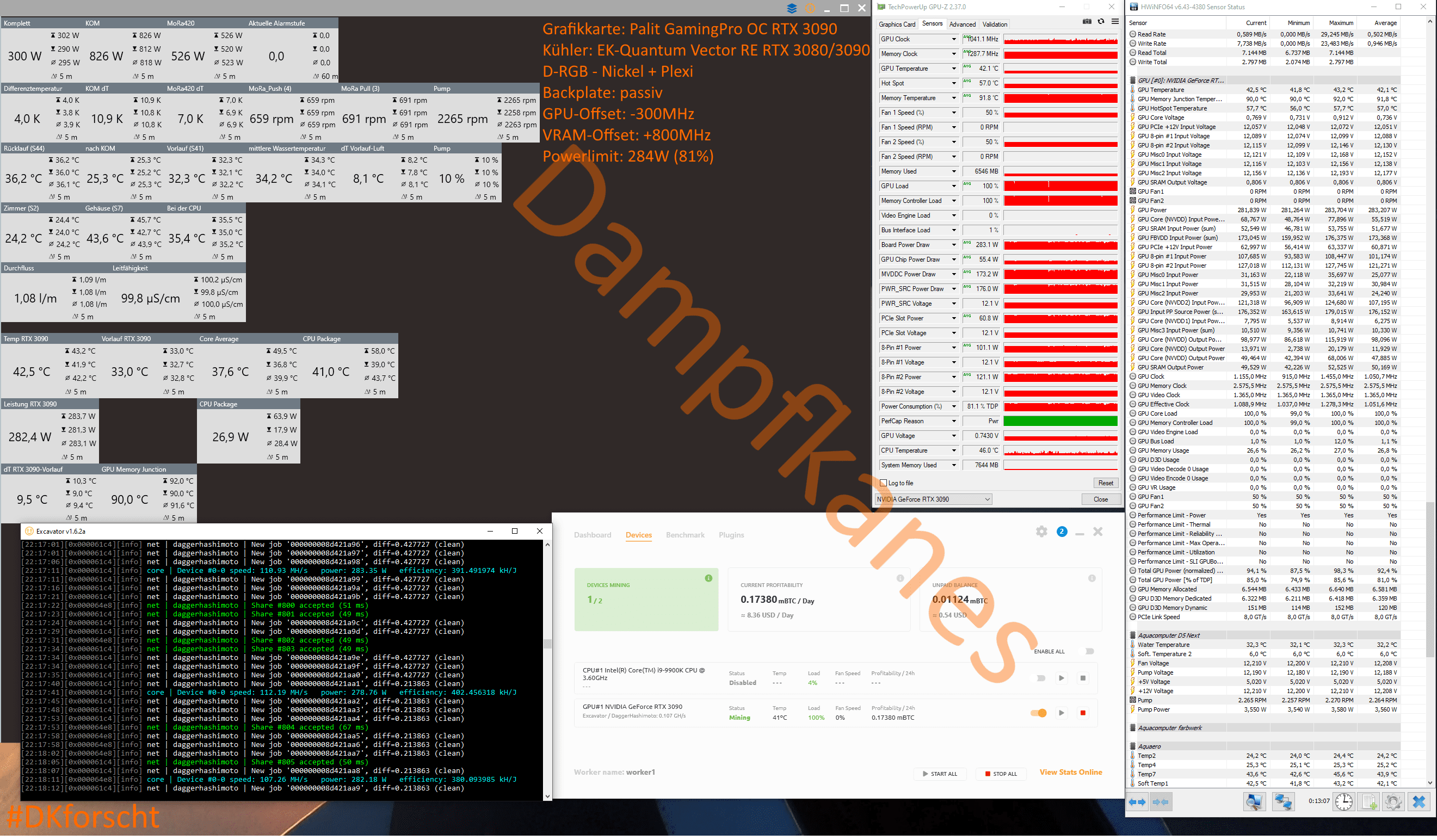This screenshot has width=1437, height=840.
Task: Open HWiNFO sensor settings gear icon
Action: (1393, 802)
